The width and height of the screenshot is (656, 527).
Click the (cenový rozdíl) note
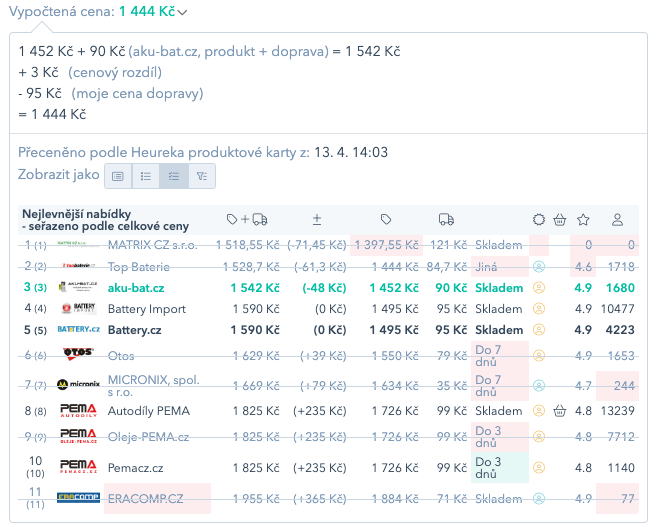(x=115, y=72)
